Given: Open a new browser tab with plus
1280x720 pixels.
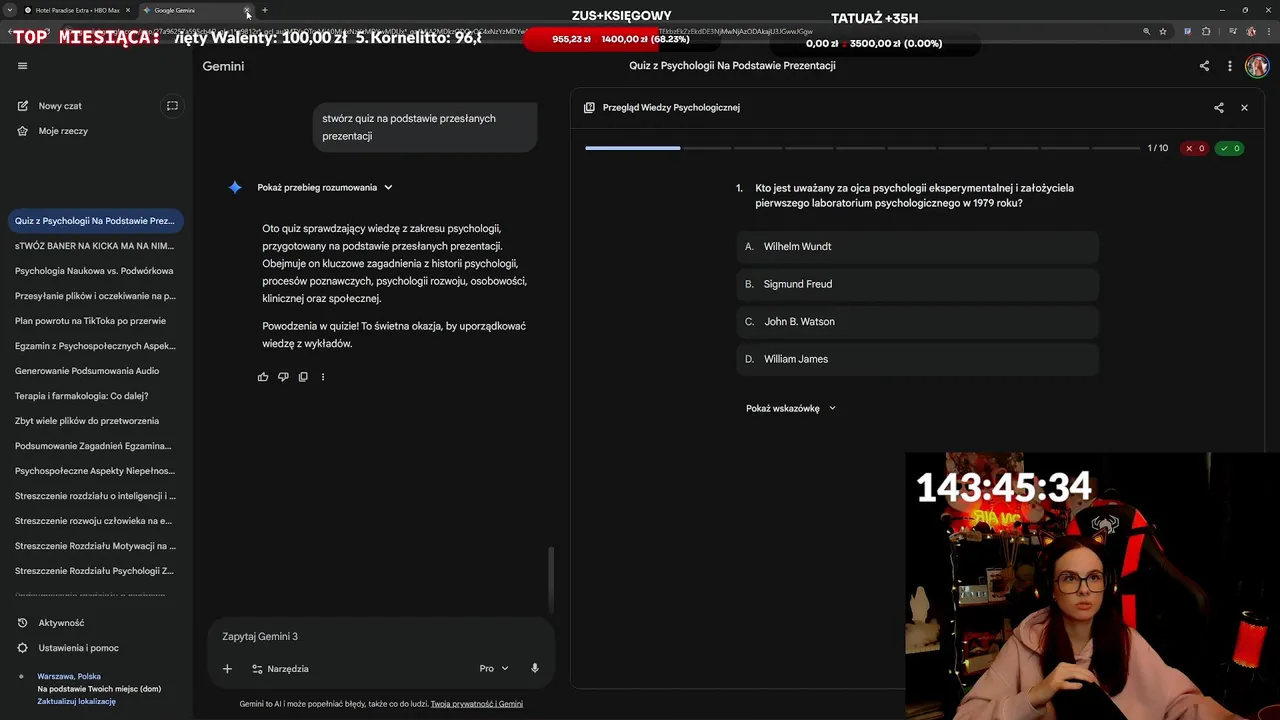Looking at the screenshot, I should pos(264,10).
